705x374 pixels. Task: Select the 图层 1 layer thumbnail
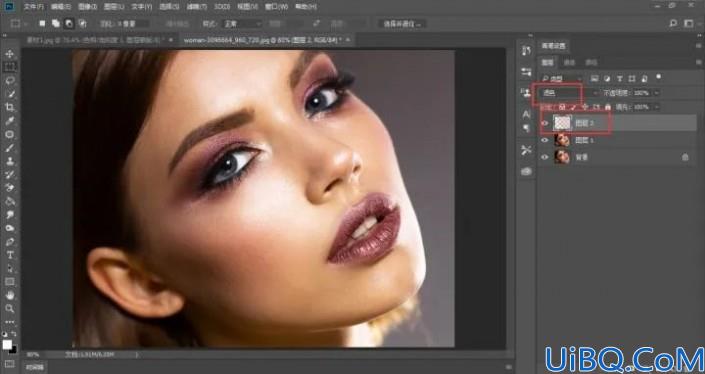point(562,140)
